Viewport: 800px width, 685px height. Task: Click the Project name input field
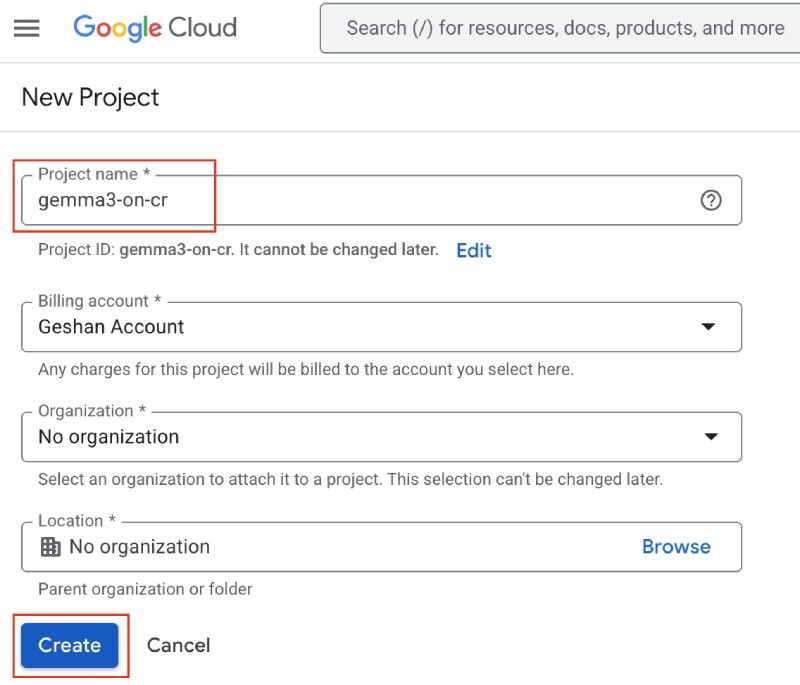tap(380, 200)
